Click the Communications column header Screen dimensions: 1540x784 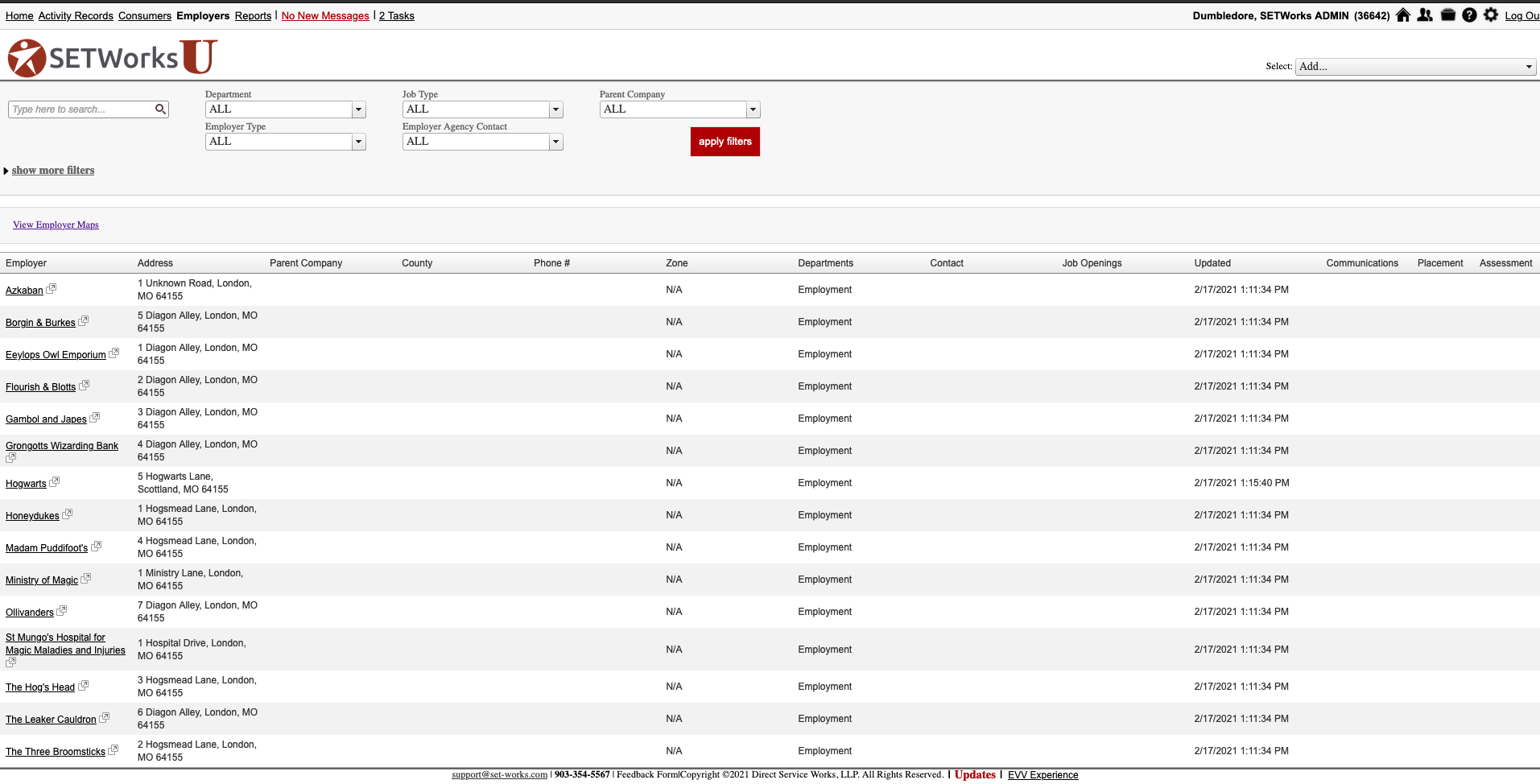(x=1362, y=263)
